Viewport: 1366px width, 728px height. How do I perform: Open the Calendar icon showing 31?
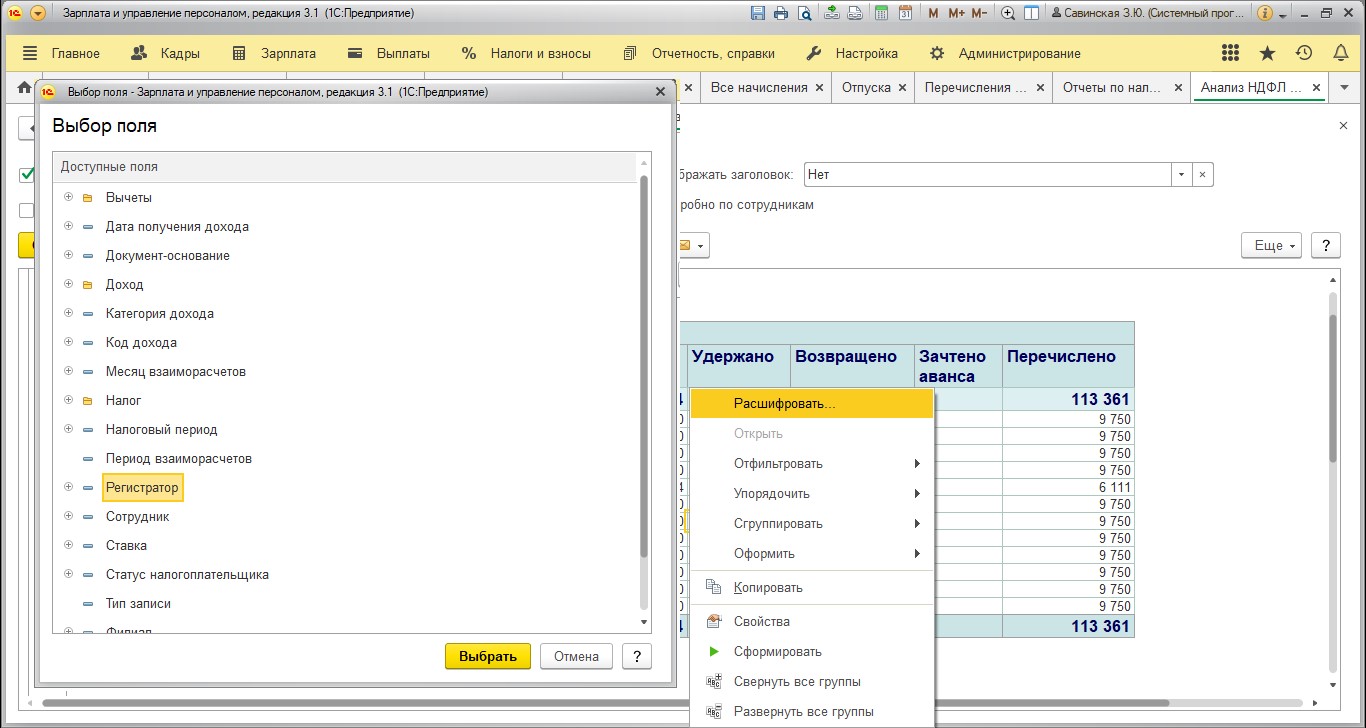click(905, 13)
